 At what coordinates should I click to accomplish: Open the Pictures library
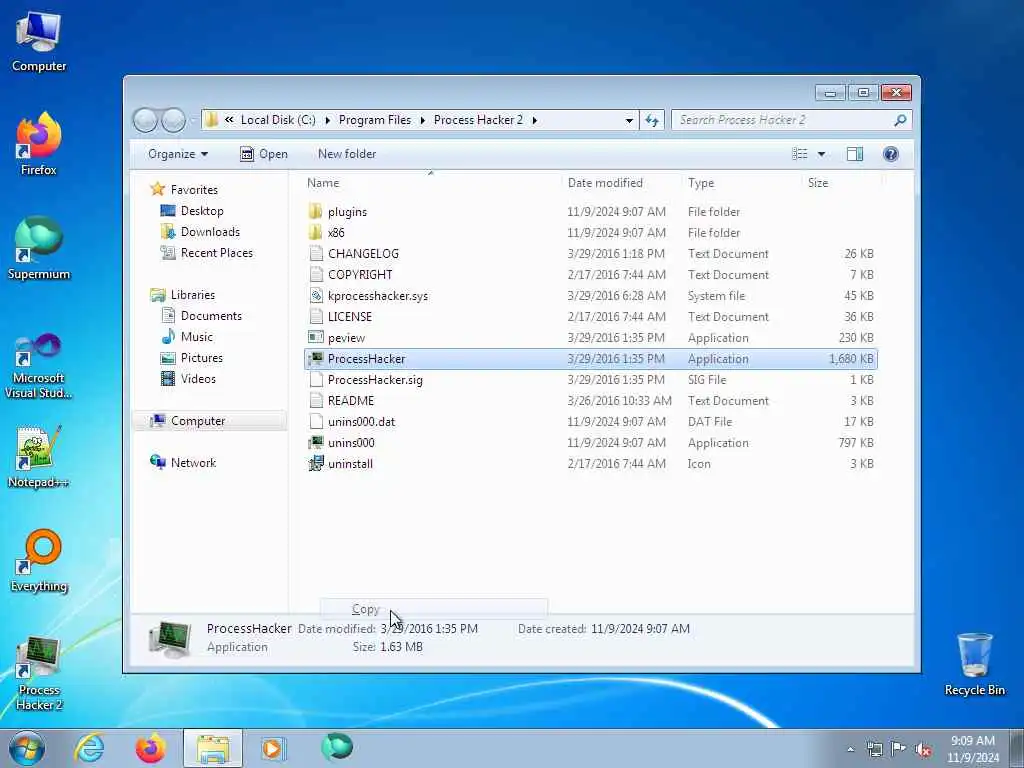point(201,357)
